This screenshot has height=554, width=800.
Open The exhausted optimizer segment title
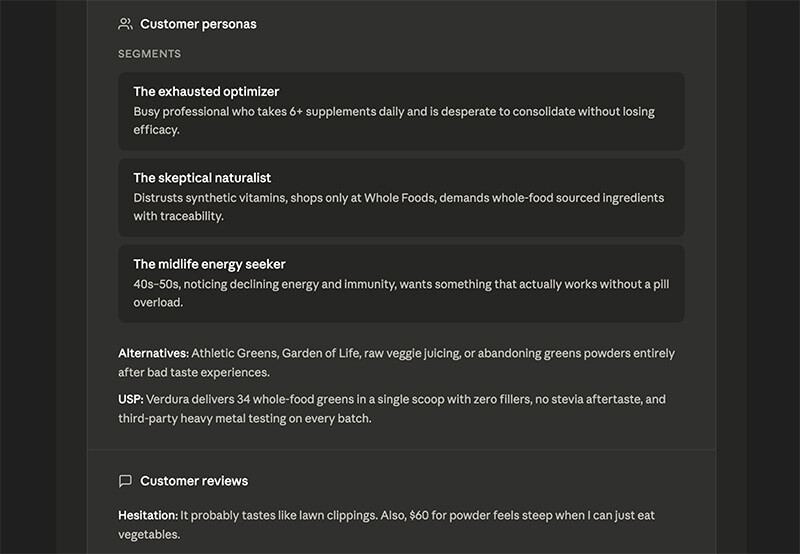(206, 92)
